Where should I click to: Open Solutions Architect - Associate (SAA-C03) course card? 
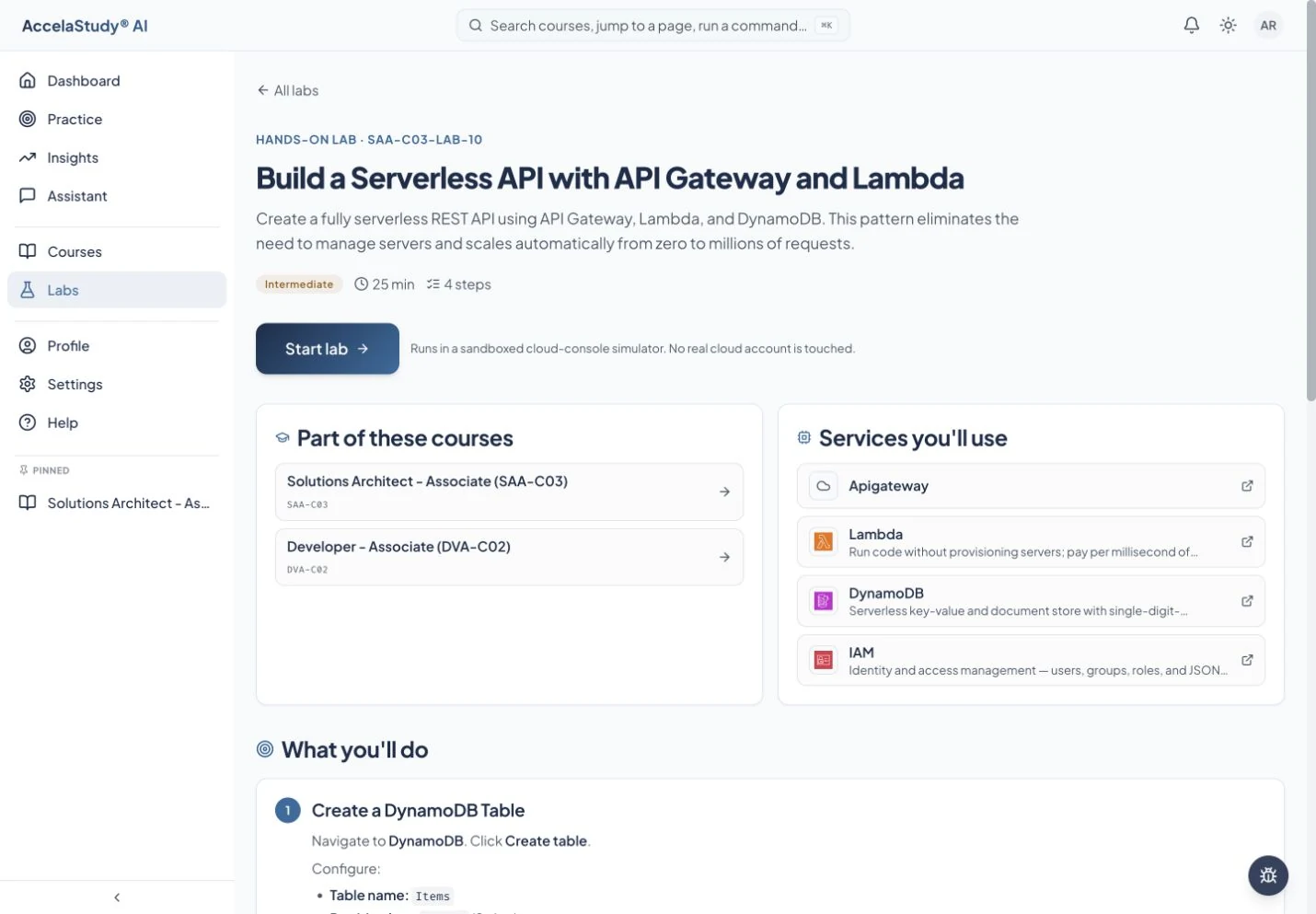click(509, 492)
